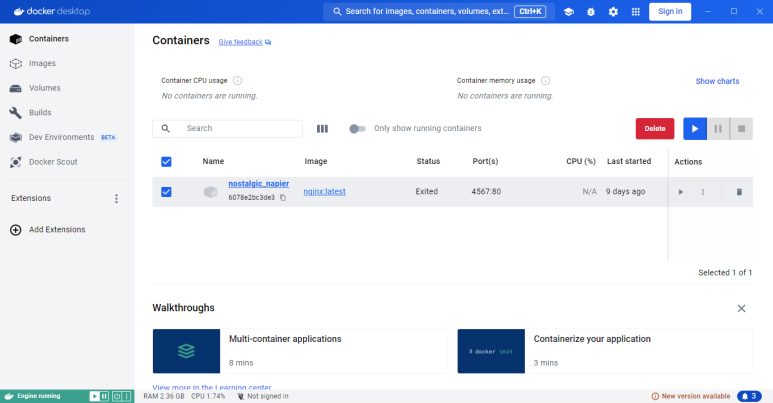Start selected containers with blue play button
The image size is (773, 403).
pos(695,129)
